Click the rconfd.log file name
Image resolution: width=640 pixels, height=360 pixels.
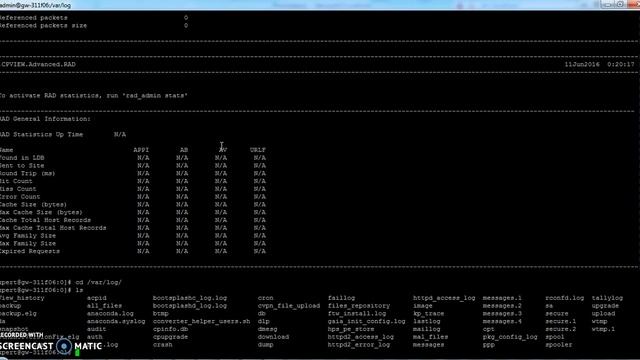click(564, 298)
